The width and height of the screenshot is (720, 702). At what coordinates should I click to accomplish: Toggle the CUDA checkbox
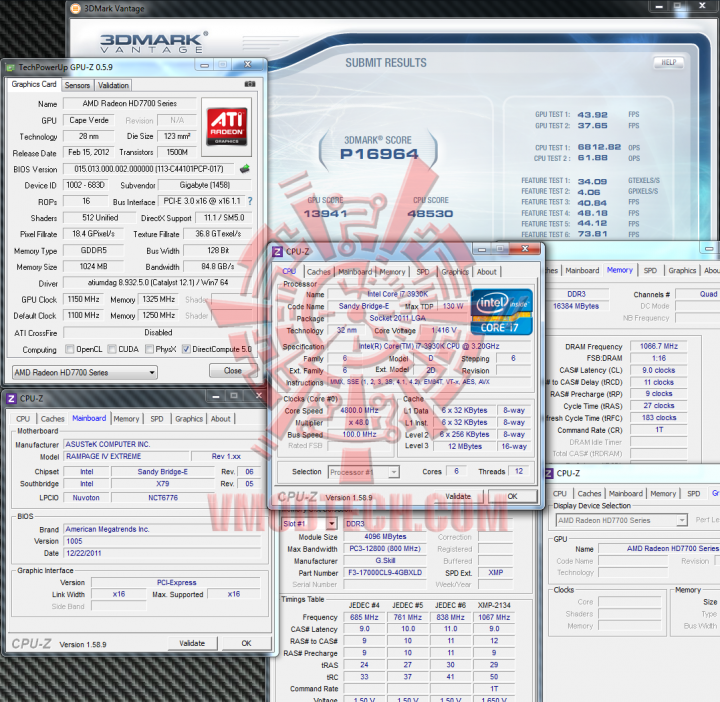pyautogui.click(x=112, y=349)
